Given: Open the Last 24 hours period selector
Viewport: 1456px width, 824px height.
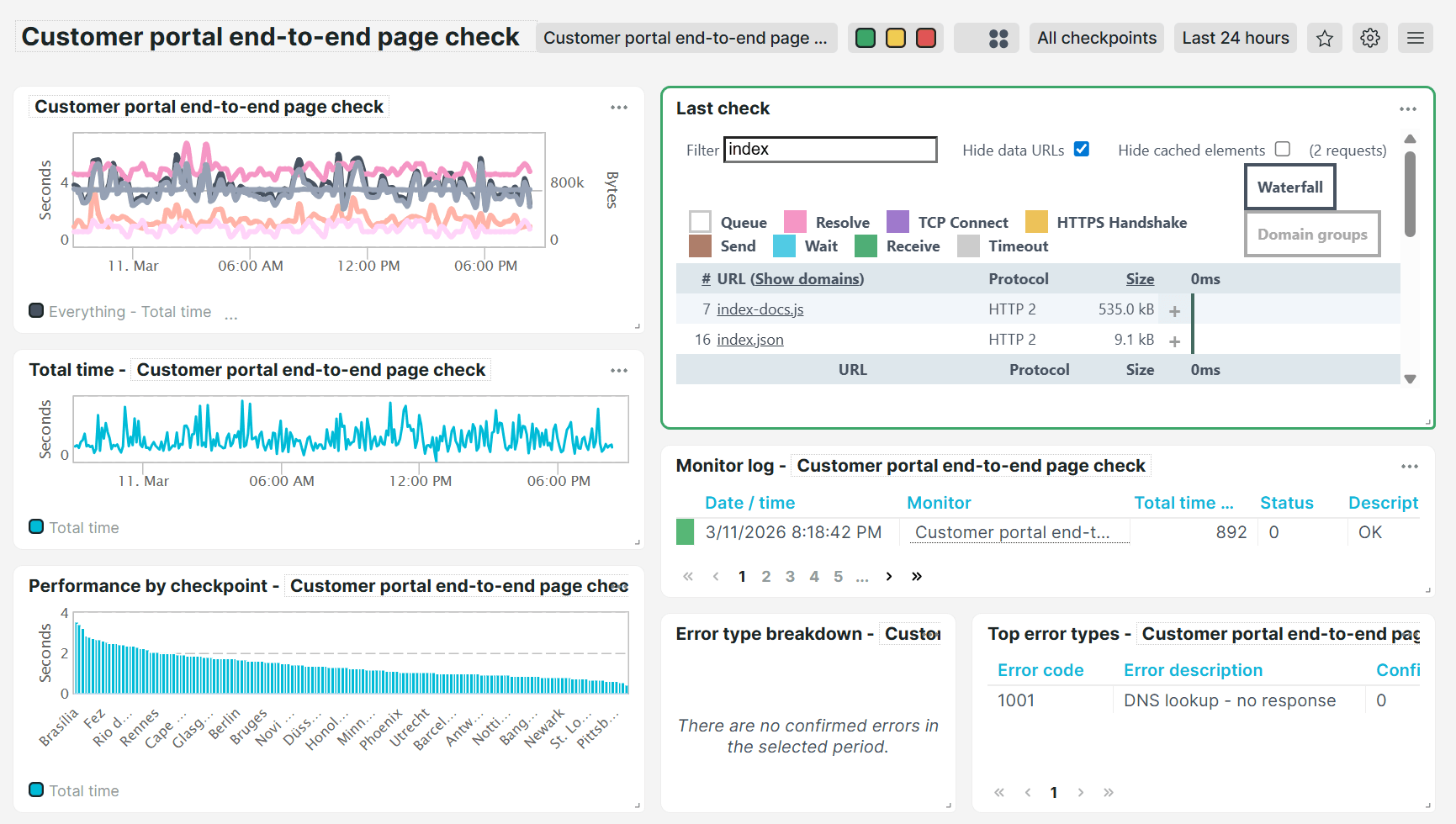Looking at the screenshot, I should coord(1235,37).
